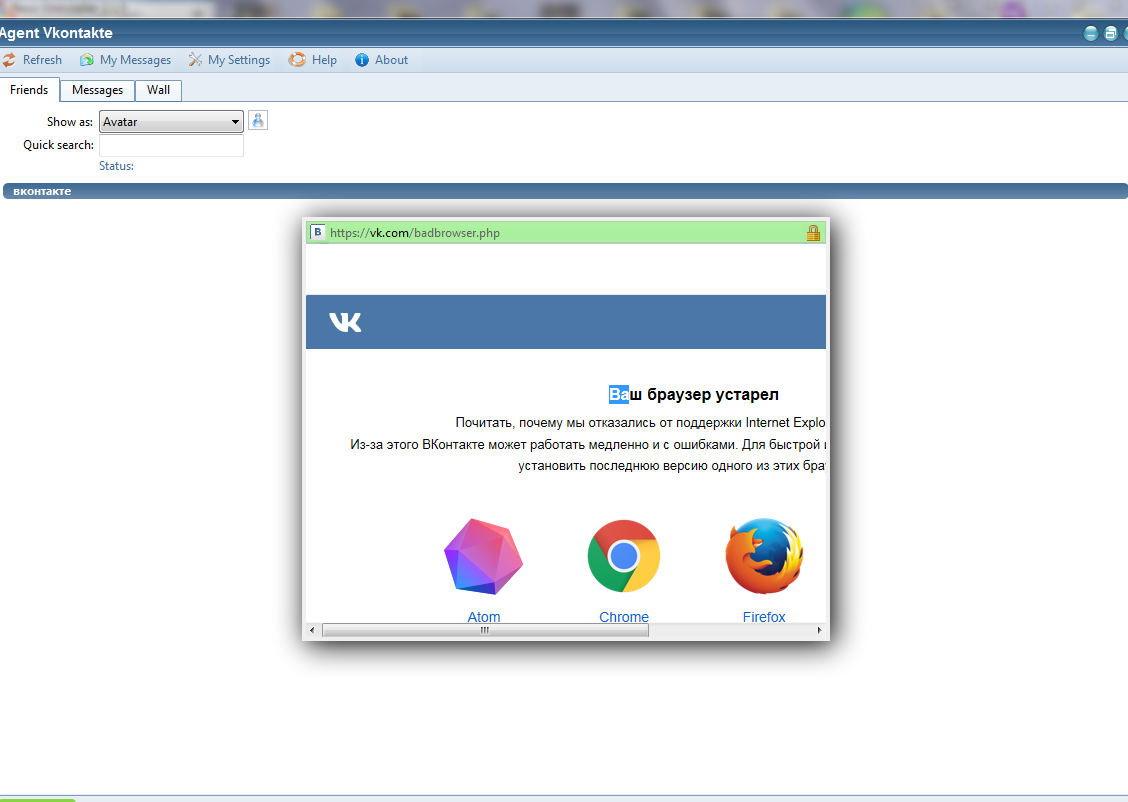Click the VK favicon in address bar
The width and height of the screenshot is (1128, 802).
click(x=317, y=232)
